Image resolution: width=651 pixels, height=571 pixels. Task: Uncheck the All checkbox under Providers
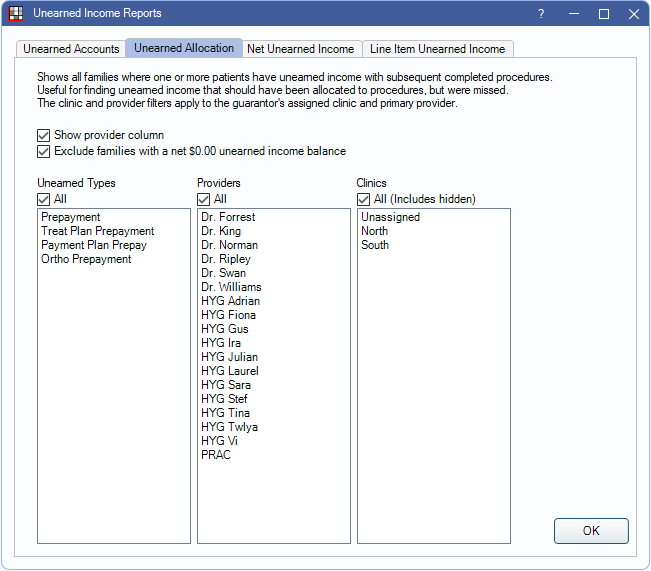click(x=204, y=199)
